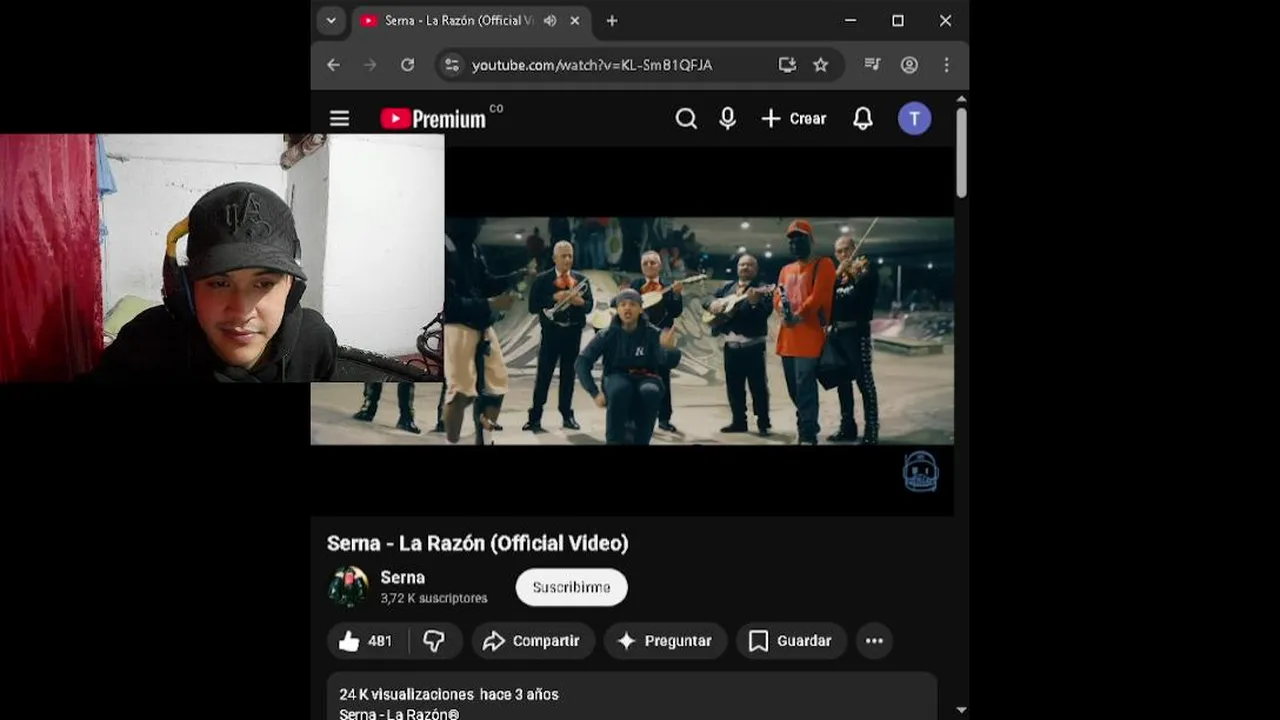View site information icon in address bar
Viewport: 1280px width, 720px height.
tap(452, 65)
